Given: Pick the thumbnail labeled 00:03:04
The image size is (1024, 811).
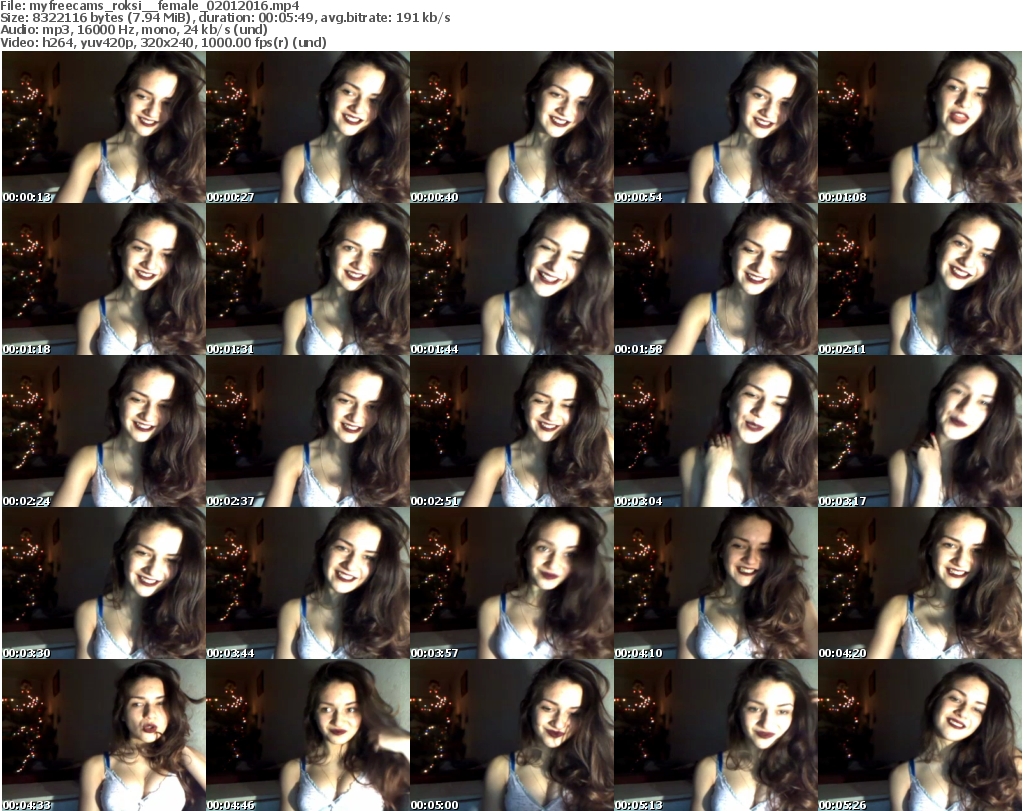Looking at the screenshot, I should click(x=716, y=431).
